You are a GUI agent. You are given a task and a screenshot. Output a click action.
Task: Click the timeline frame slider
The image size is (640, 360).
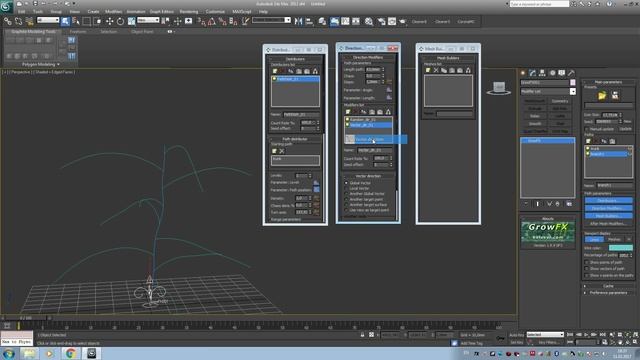click(x=25, y=318)
